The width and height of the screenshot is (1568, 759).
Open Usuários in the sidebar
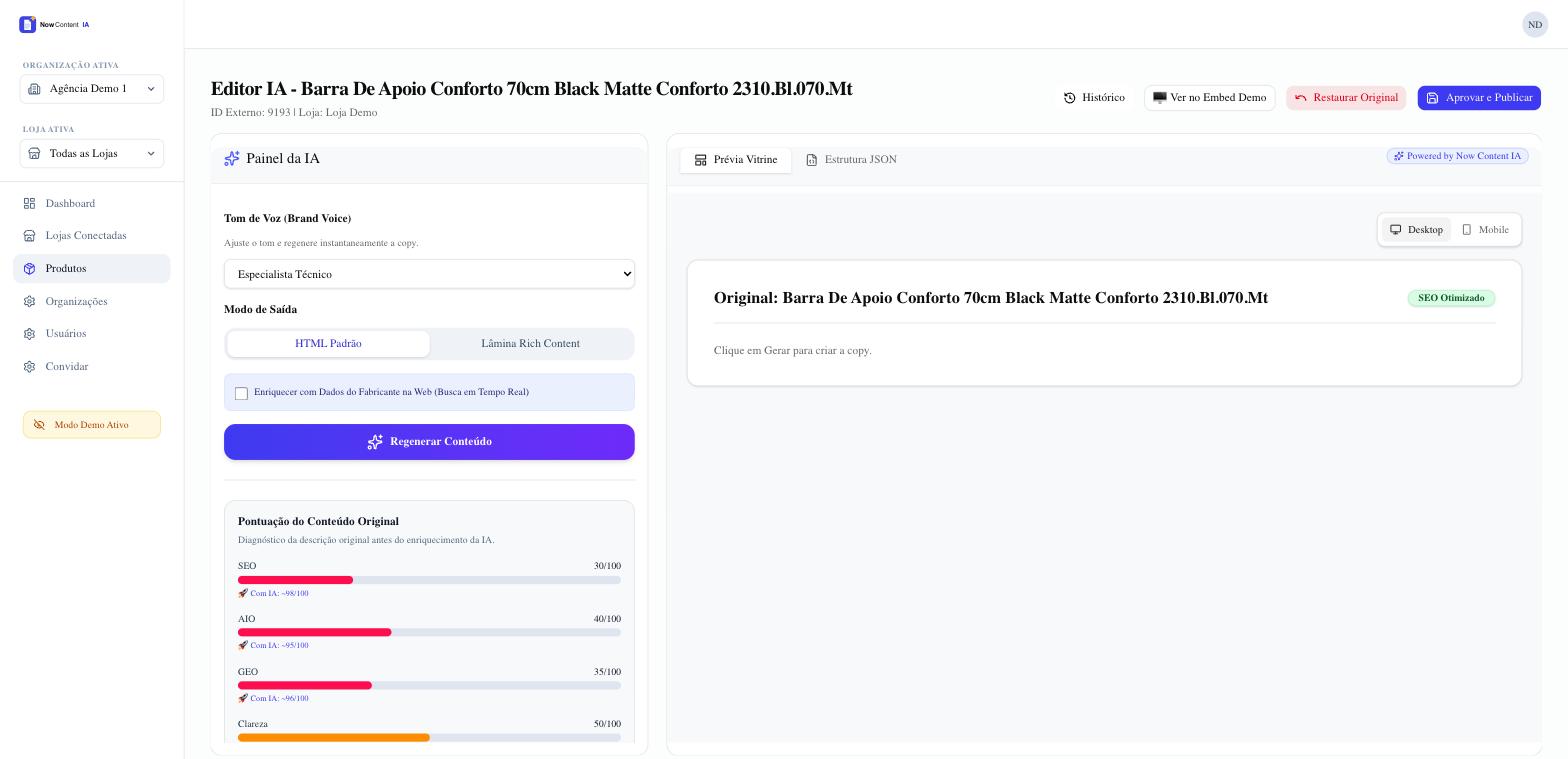pos(92,334)
